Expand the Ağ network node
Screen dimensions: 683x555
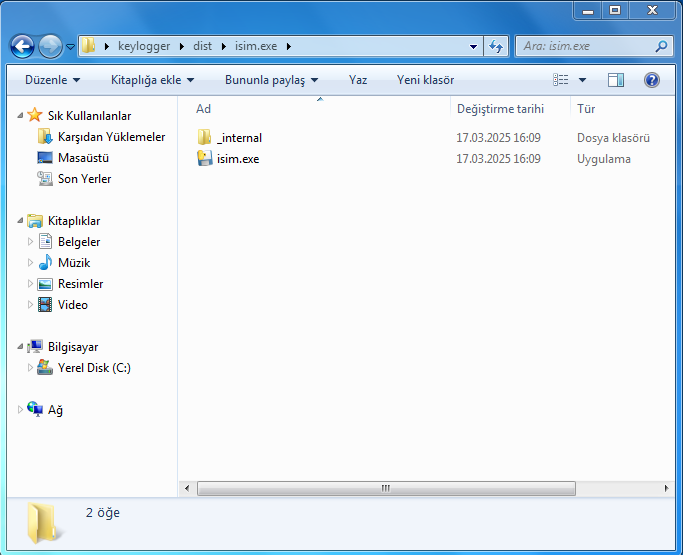click(20, 409)
